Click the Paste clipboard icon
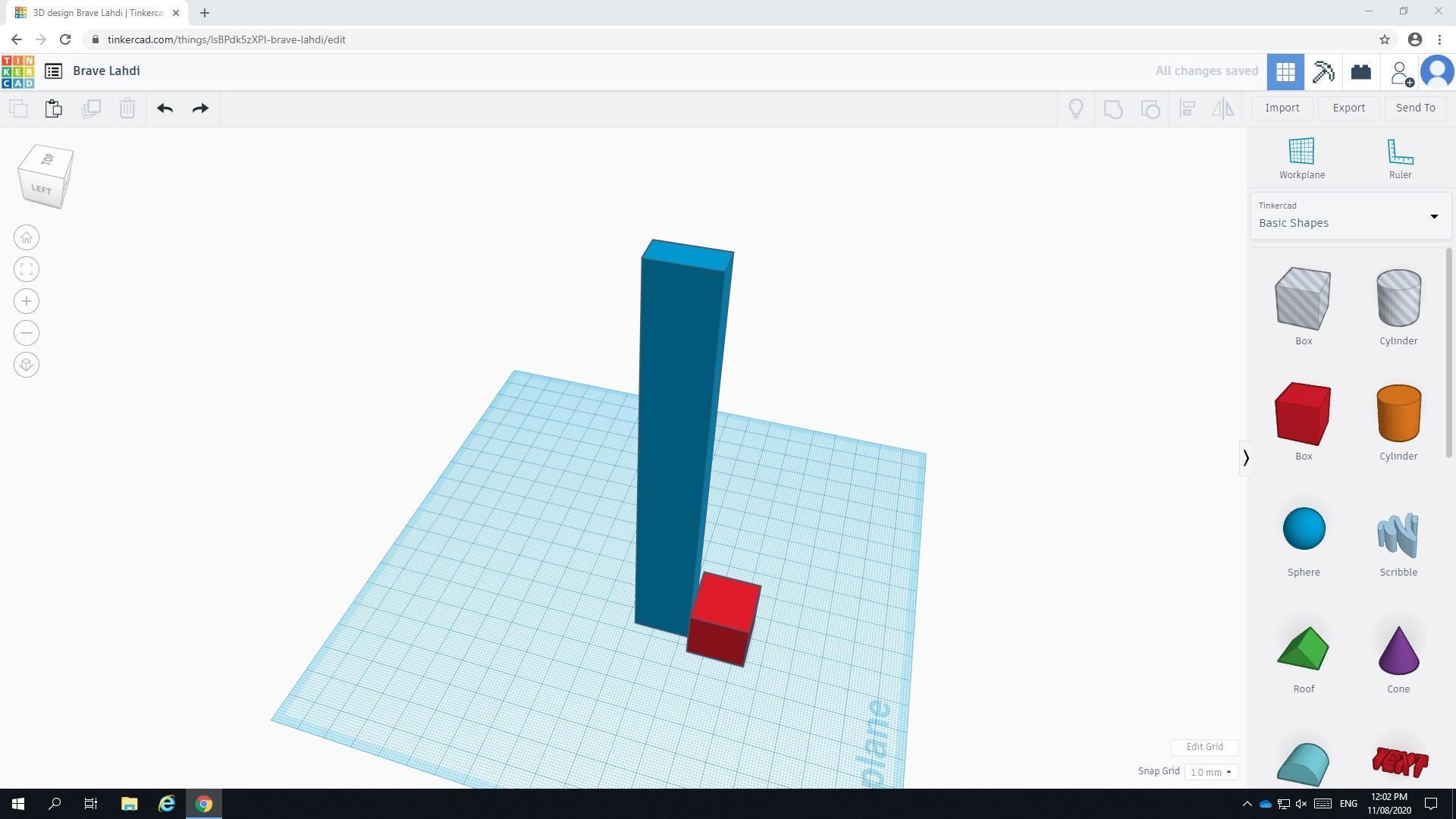The width and height of the screenshot is (1456, 819). coord(53,108)
